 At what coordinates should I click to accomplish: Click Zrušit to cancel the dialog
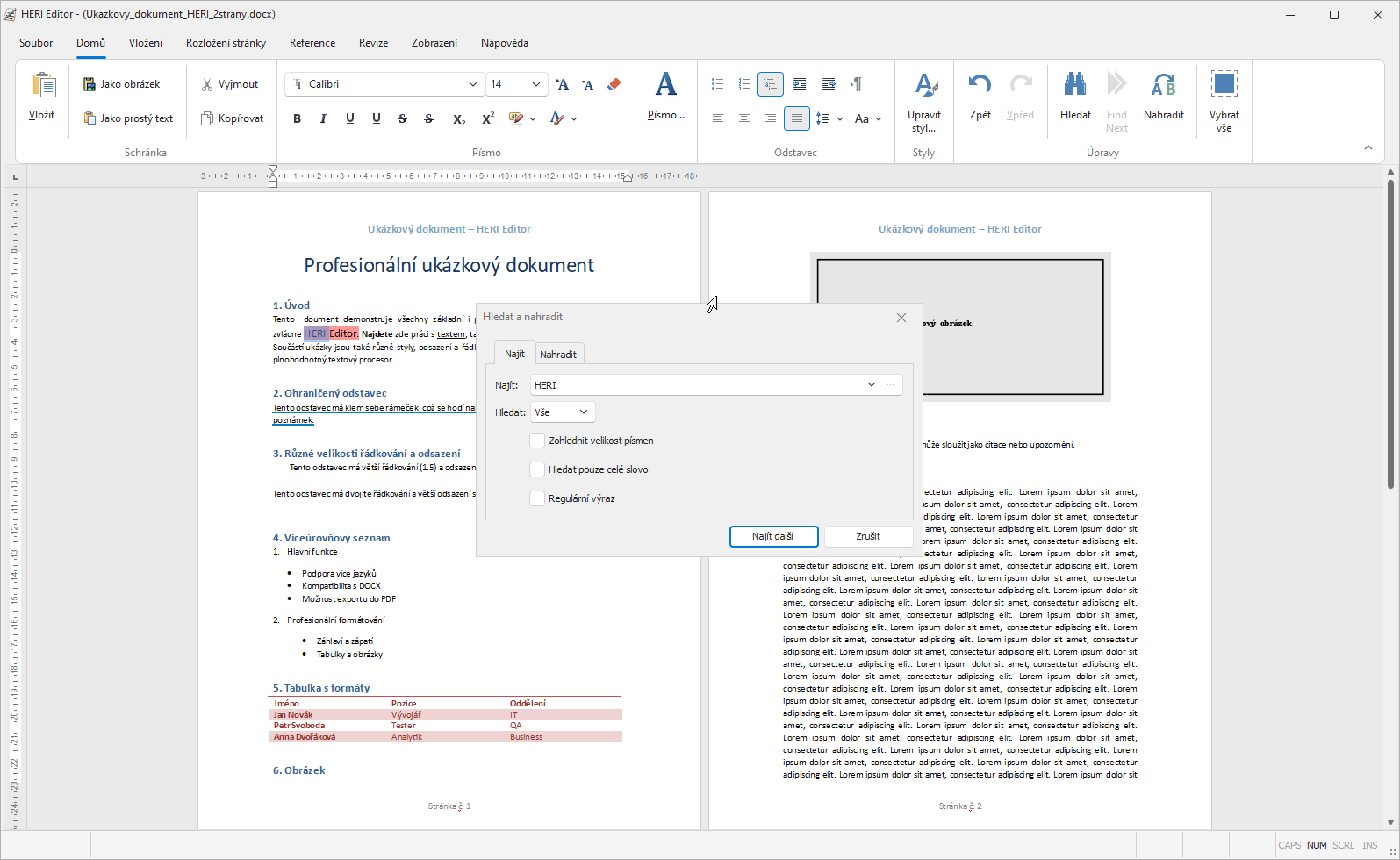pyautogui.click(x=867, y=536)
